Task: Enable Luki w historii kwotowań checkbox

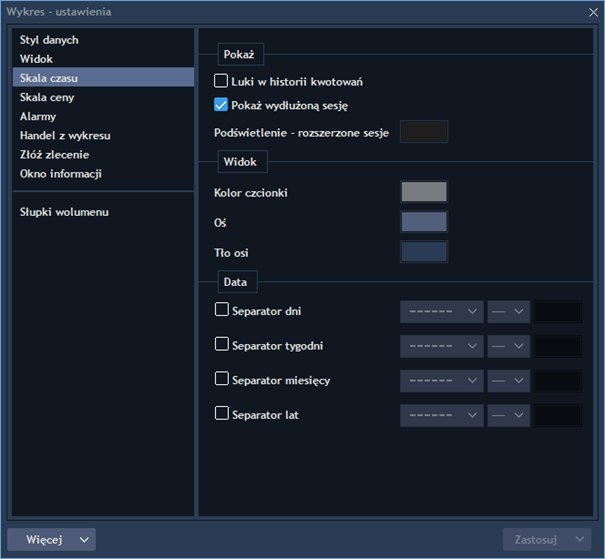Action: tap(221, 81)
